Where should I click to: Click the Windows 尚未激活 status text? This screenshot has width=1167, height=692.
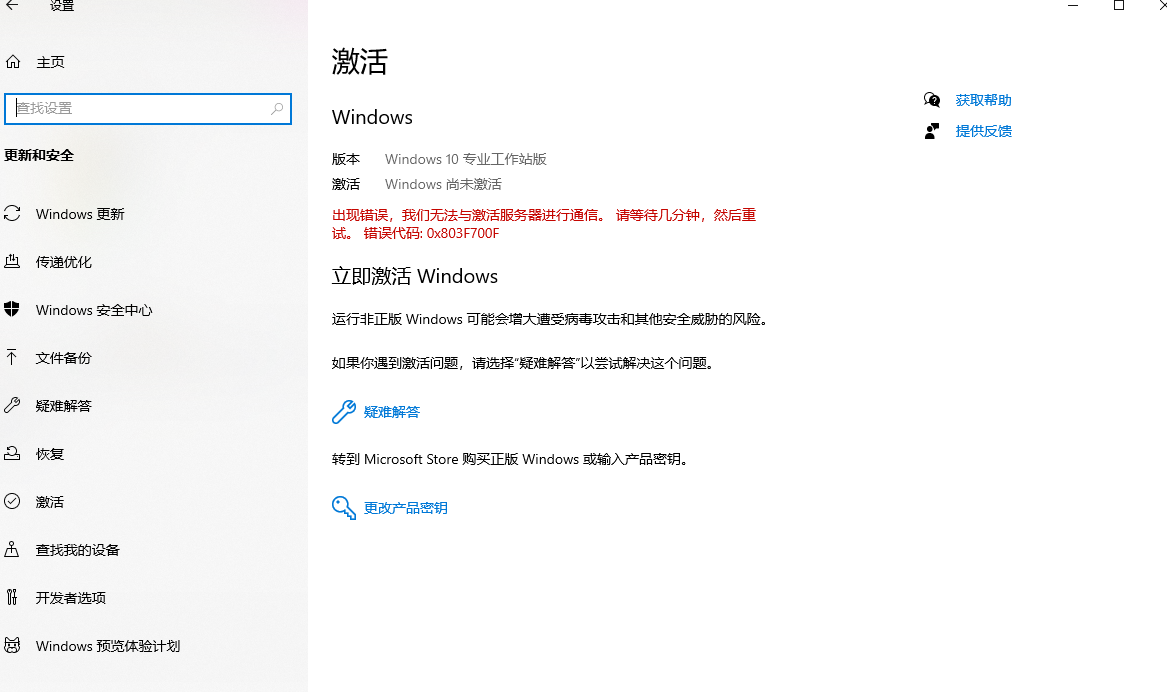pyautogui.click(x=444, y=185)
